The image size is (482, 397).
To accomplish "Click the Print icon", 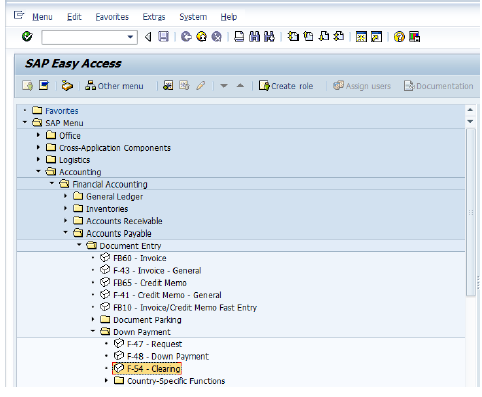I will click(239, 37).
